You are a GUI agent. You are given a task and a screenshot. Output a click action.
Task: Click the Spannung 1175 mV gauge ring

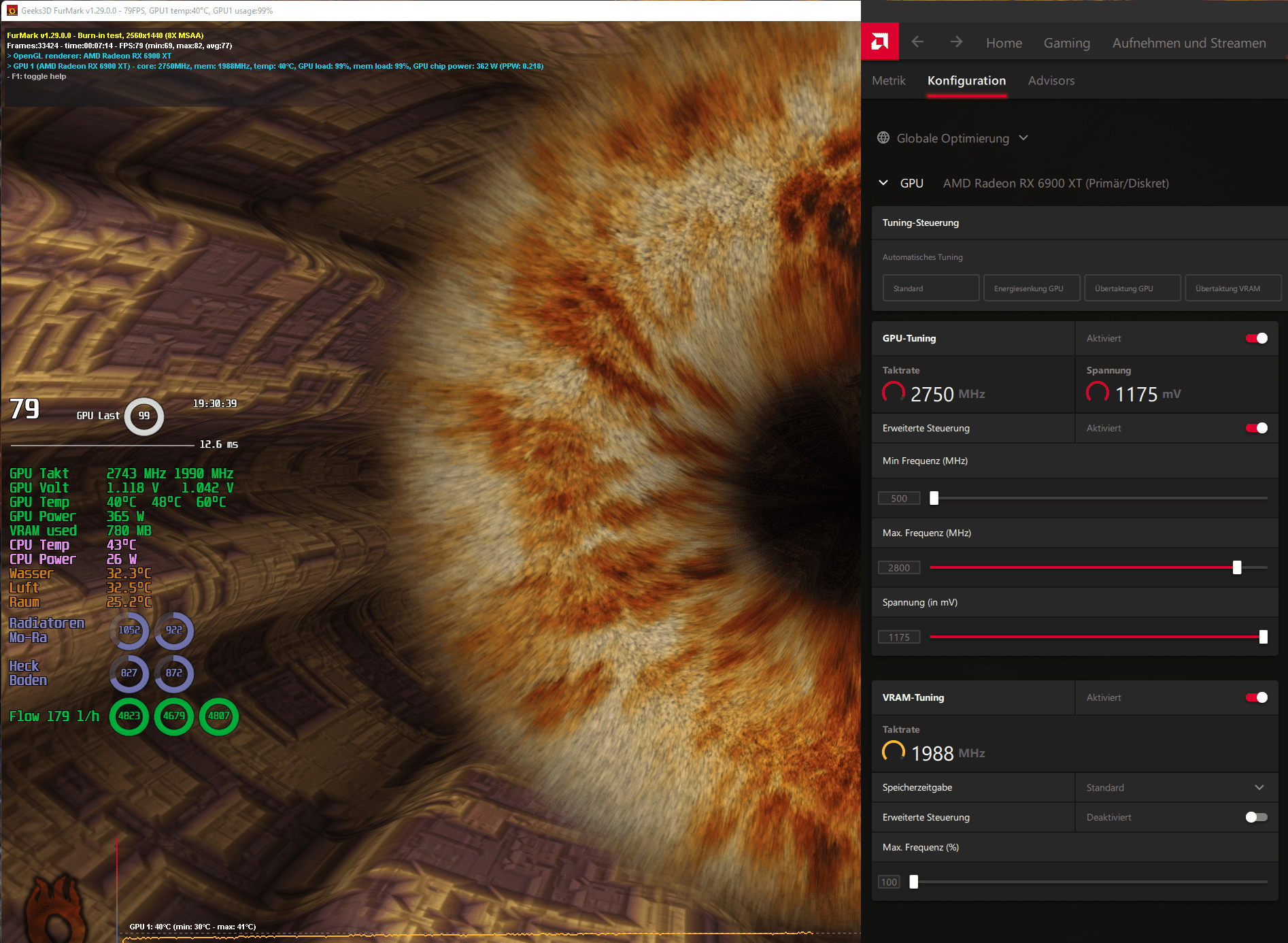[1098, 393]
